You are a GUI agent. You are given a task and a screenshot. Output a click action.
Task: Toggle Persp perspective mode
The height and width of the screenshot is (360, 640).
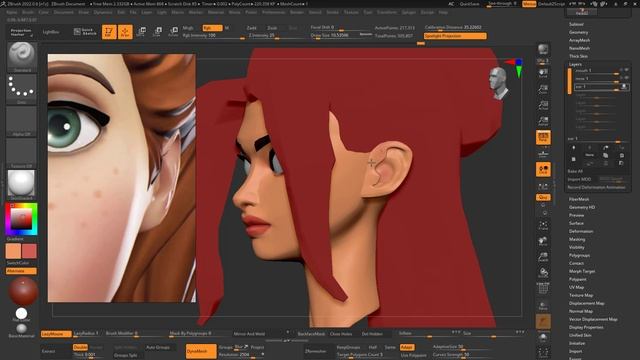543,138
